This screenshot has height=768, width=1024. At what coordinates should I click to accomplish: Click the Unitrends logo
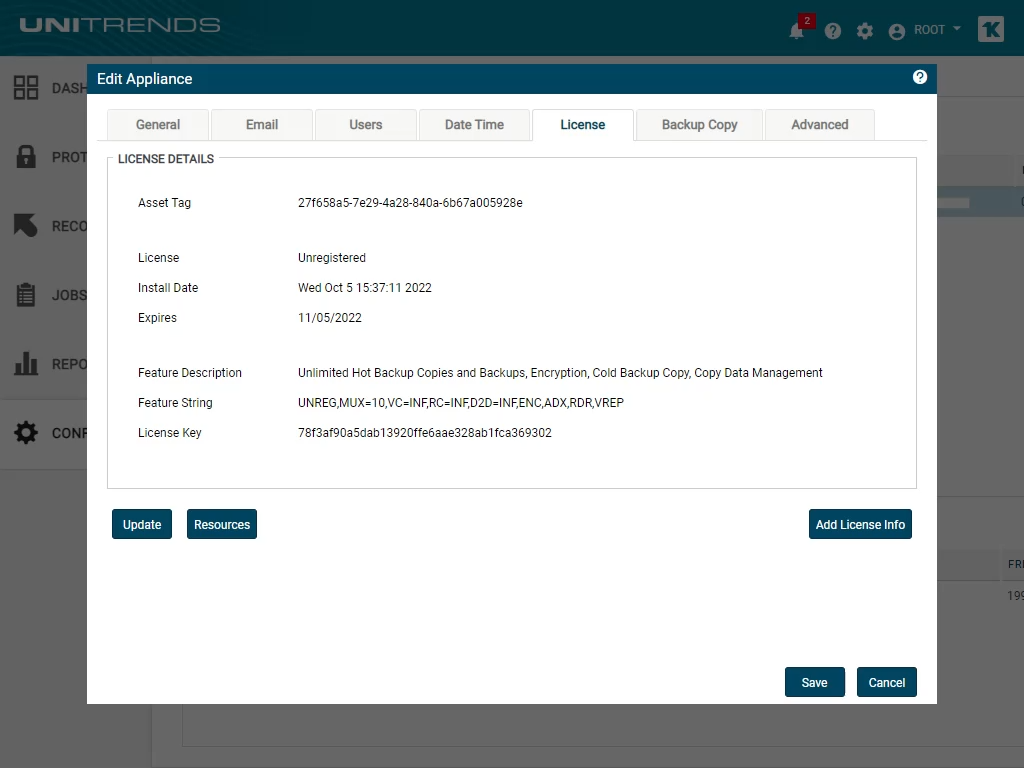pyautogui.click(x=120, y=25)
